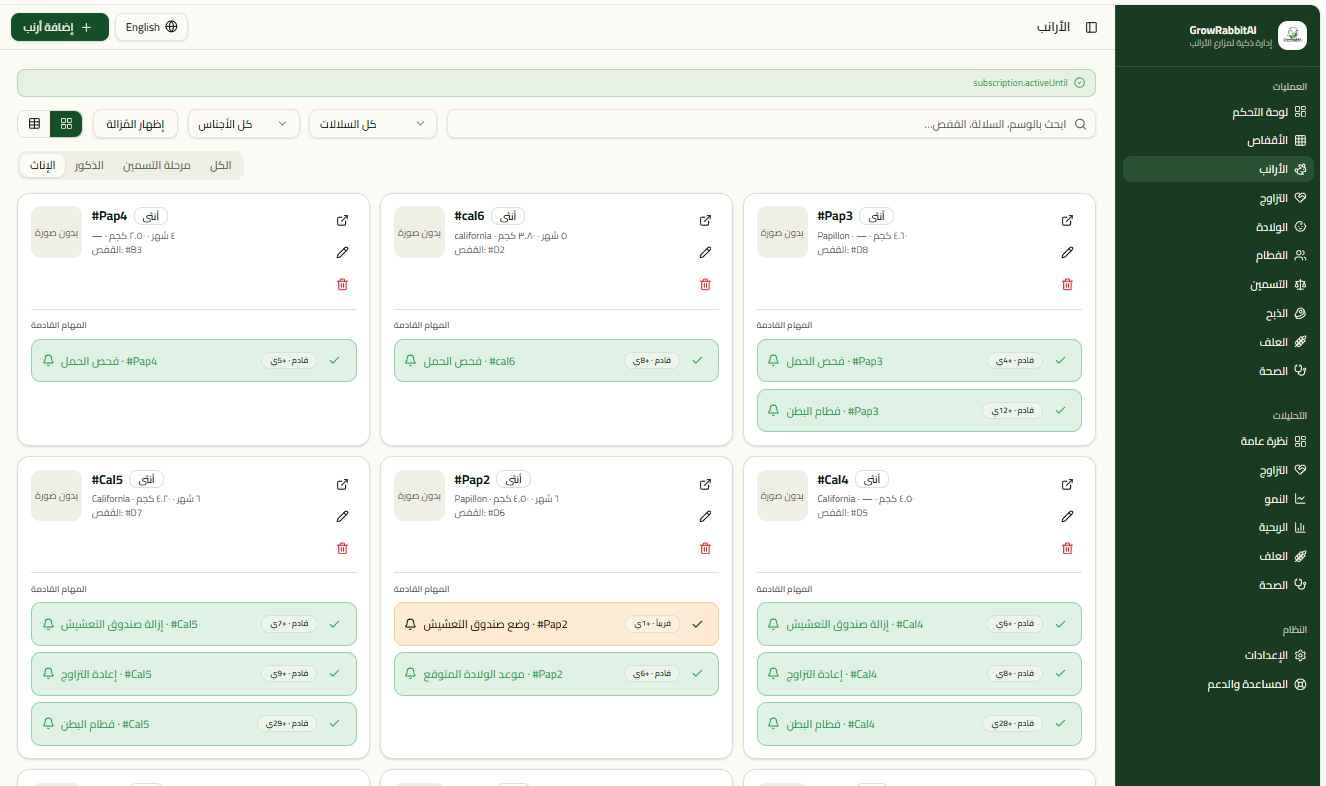Screen dimensions: 1326x786
Task: Select the مرحلة التسمين filter tab
Action: (x=157, y=165)
